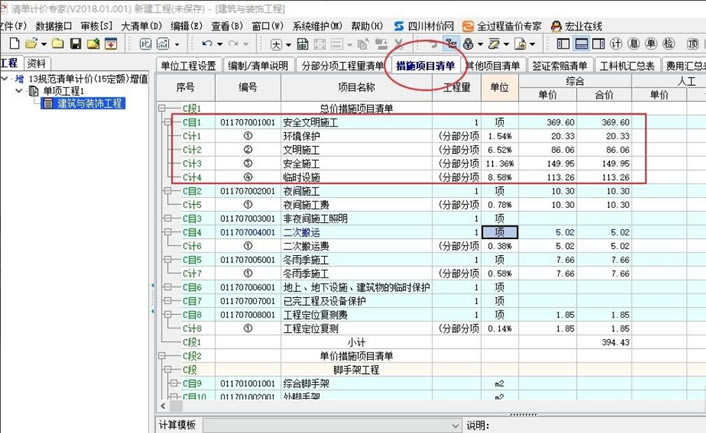Collapse the C段1 总价措施项目清单 section
The height and width of the screenshot is (433, 706).
(x=162, y=108)
